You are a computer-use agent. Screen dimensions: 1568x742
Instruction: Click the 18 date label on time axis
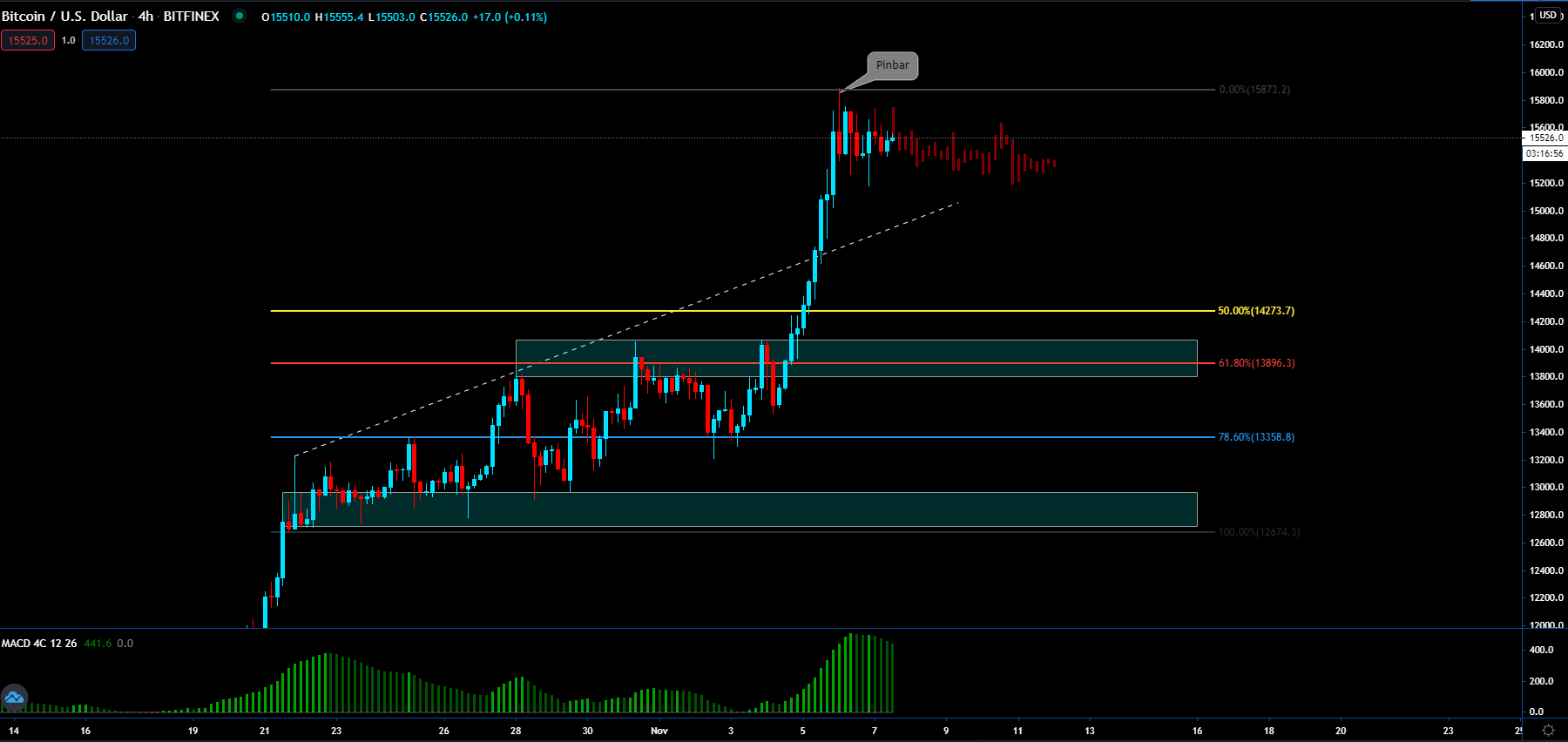point(1269,731)
